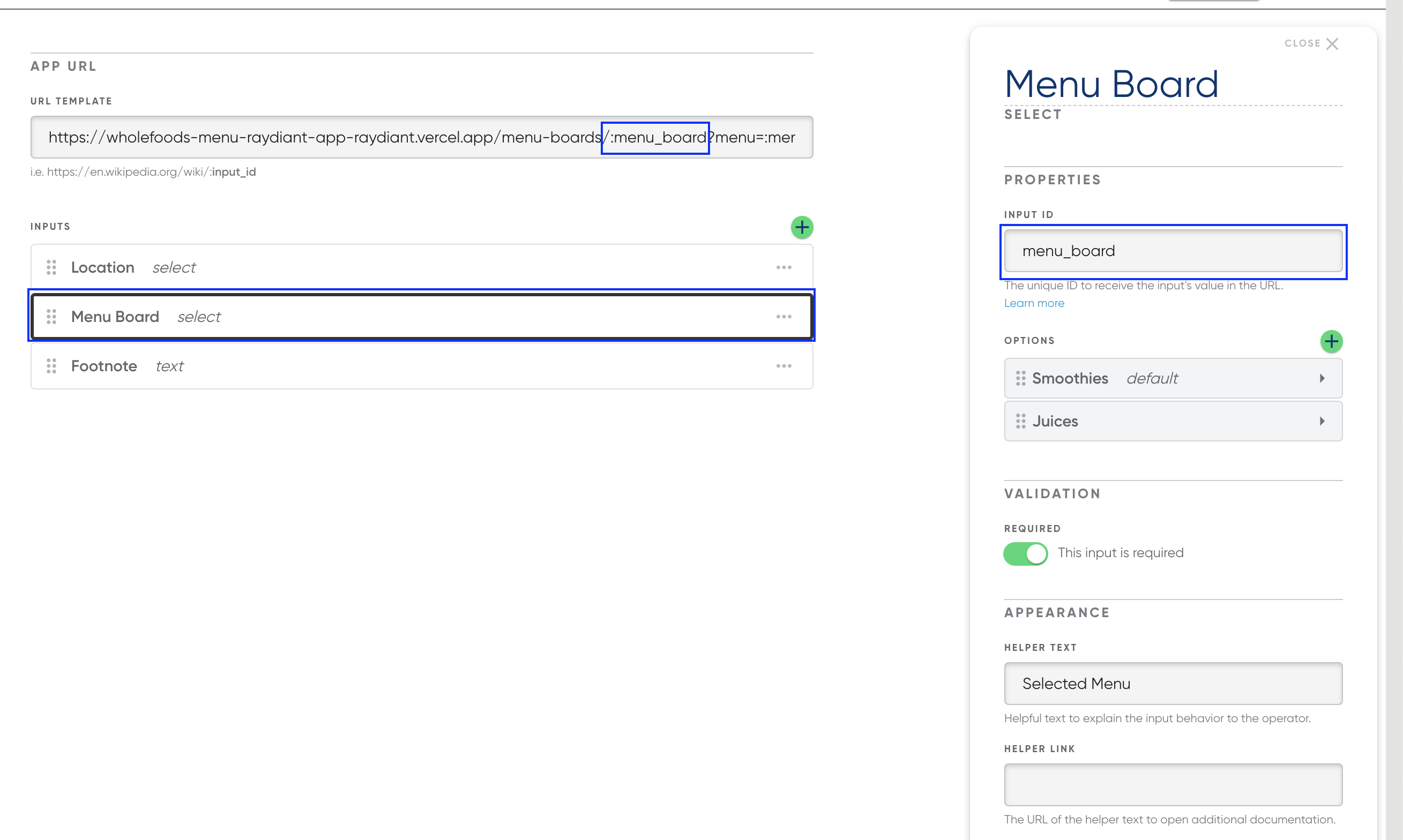The image size is (1403, 840).
Task: Open the Learn more link
Action: (x=1034, y=303)
